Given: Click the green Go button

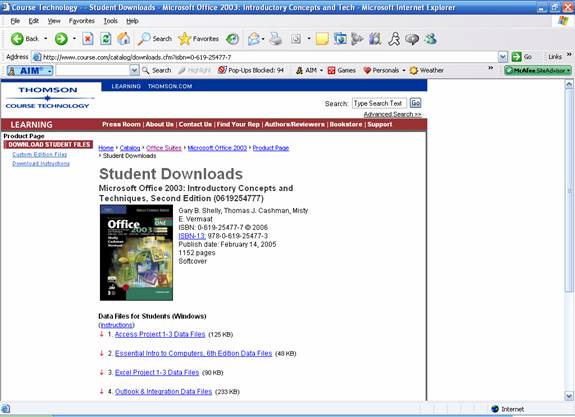Looking at the screenshot, I should tap(522, 57).
